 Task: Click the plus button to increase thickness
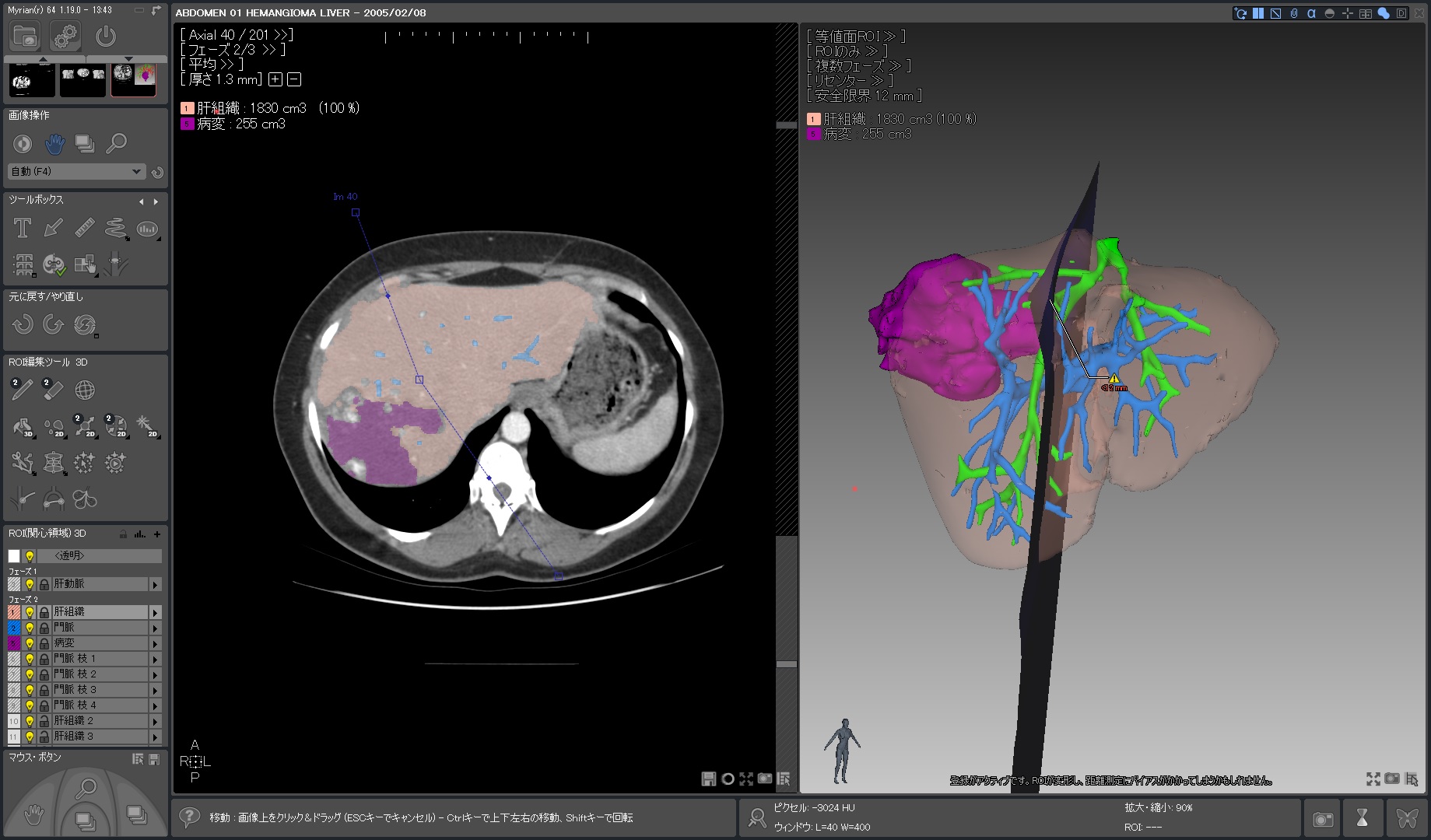click(x=275, y=79)
